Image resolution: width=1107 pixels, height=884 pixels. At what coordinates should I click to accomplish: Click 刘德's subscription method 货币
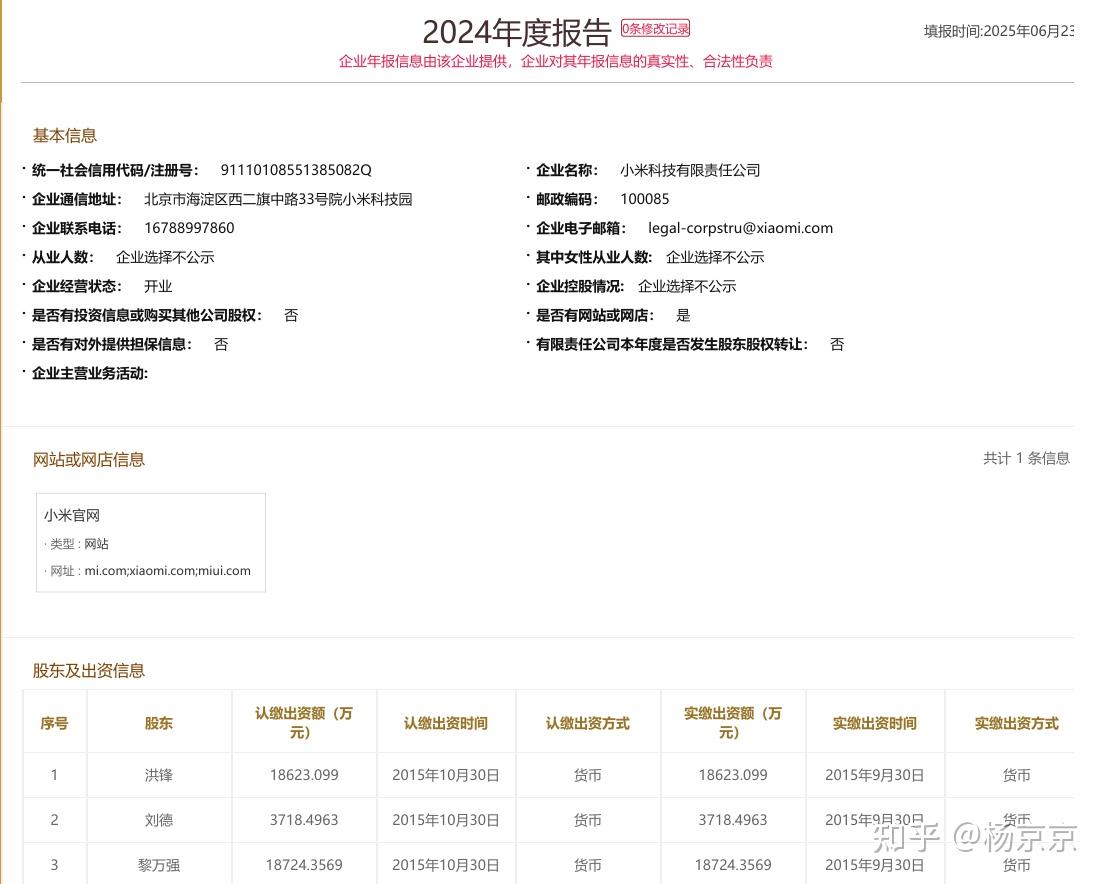(x=587, y=820)
